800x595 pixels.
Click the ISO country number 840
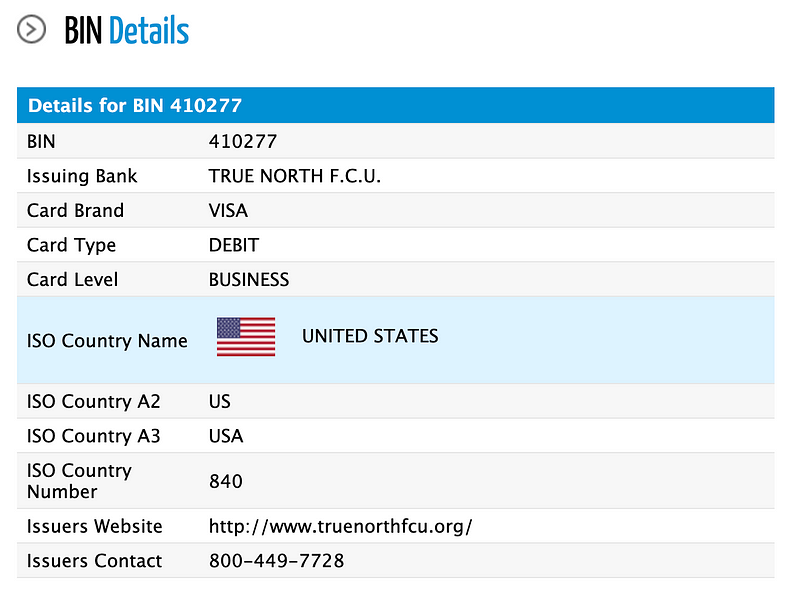point(226,481)
